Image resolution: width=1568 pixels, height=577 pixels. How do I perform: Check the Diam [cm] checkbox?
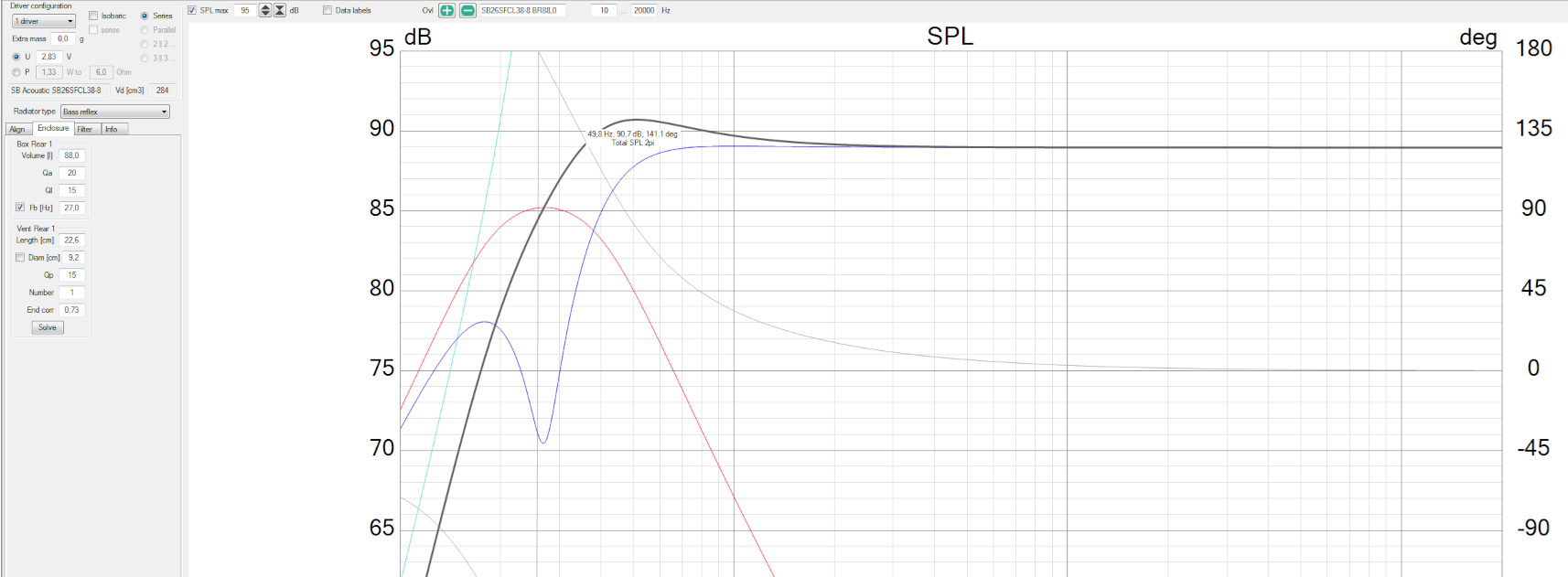(20, 258)
